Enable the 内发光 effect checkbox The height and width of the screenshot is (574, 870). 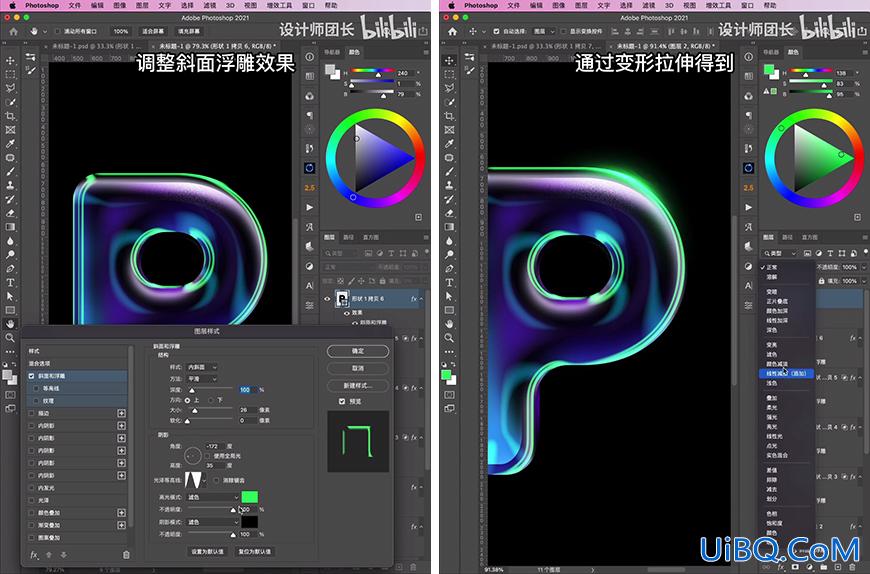point(32,488)
